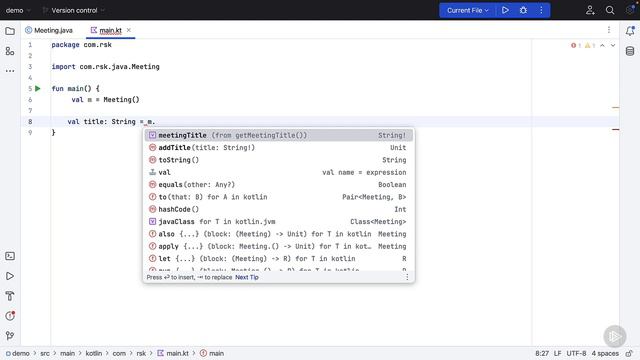
Task: Click the main function breadcrumb
Action: pyautogui.click(x=212, y=353)
